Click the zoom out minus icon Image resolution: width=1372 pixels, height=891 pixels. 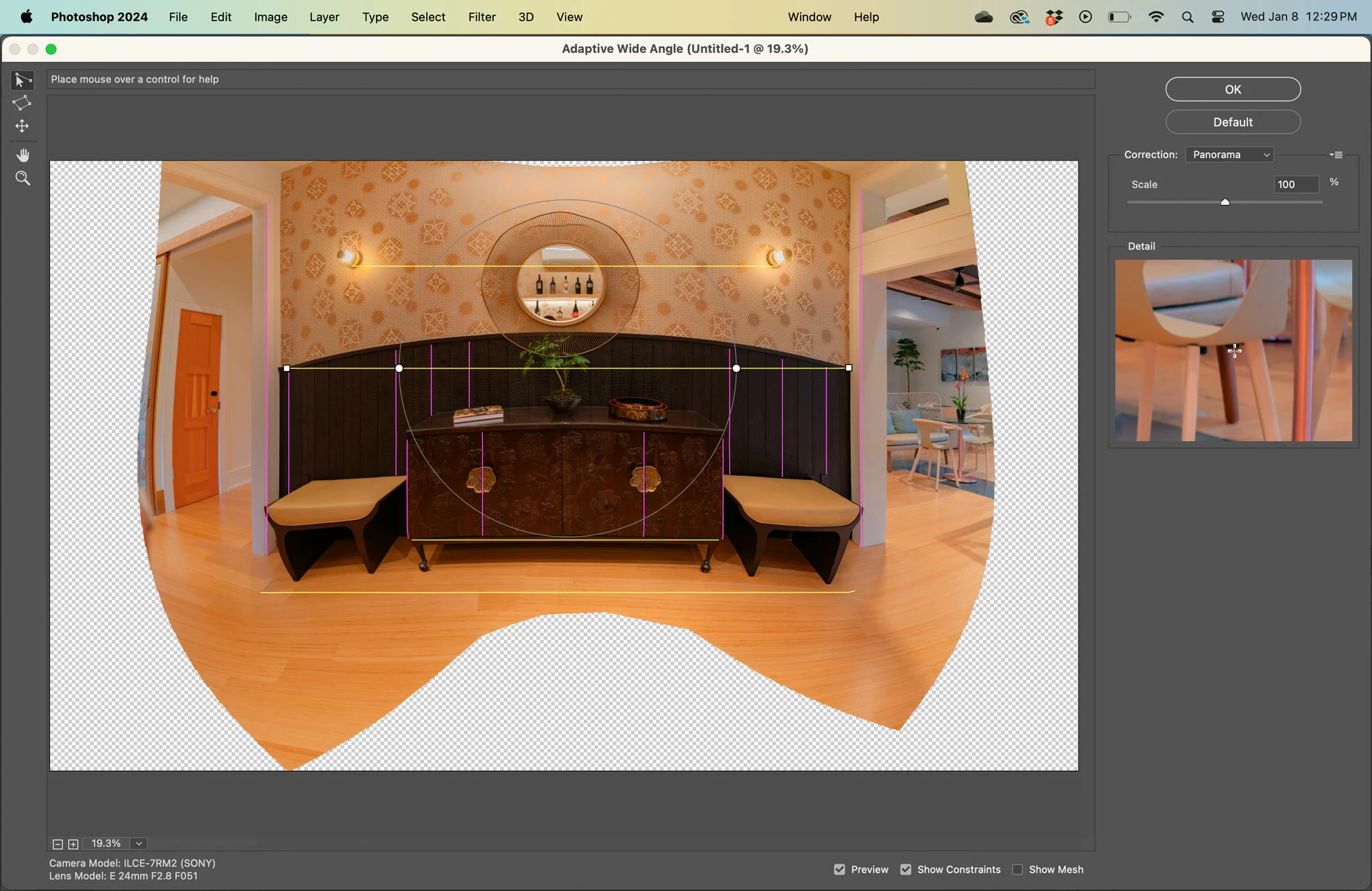click(58, 844)
